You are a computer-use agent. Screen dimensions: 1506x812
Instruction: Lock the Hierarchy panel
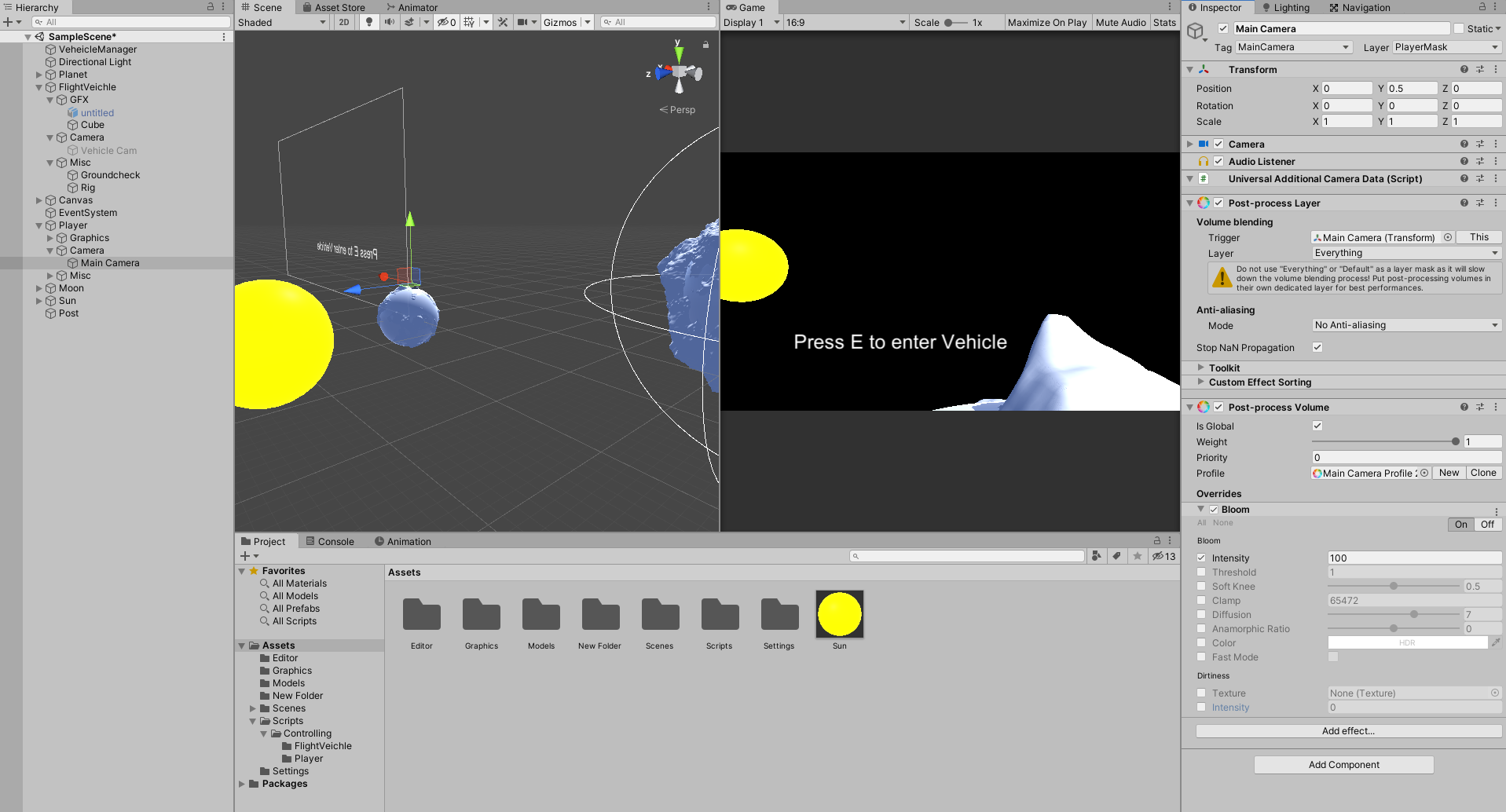211,6
